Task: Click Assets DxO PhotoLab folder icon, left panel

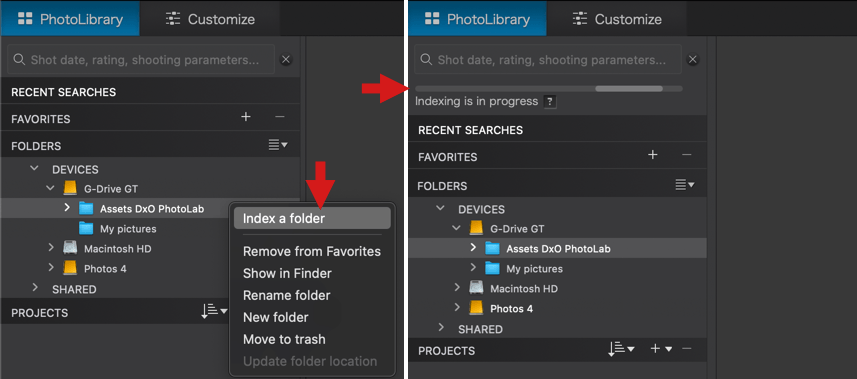Action: click(x=86, y=208)
